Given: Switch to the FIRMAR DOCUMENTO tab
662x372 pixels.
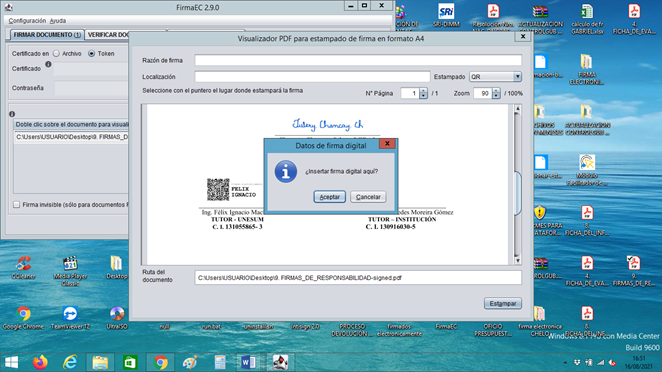Looking at the screenshot, I should click(47, 35).
